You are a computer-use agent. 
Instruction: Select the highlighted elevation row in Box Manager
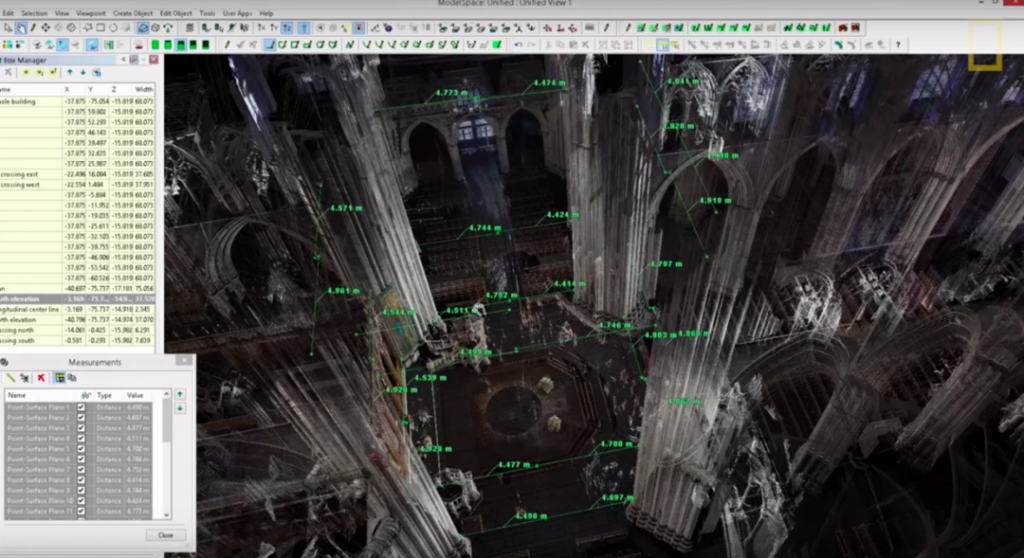click(x=77, y=299)
